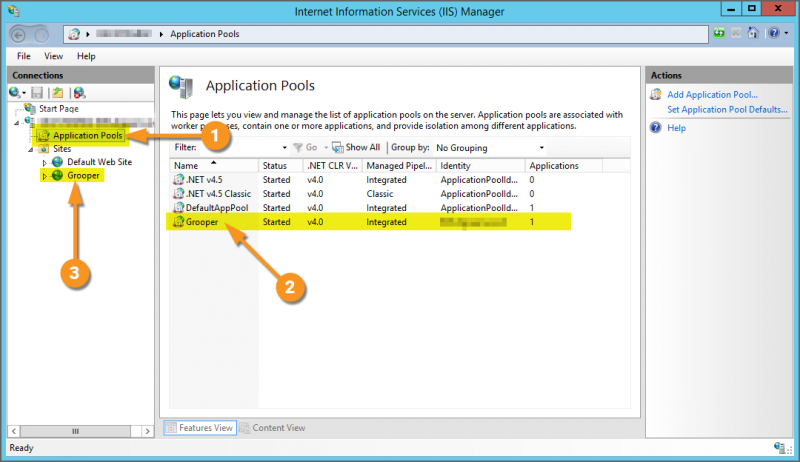This screenshot has width=800, height=462.
Task: Expand the Default Web Site node
Action: [44, 163]
